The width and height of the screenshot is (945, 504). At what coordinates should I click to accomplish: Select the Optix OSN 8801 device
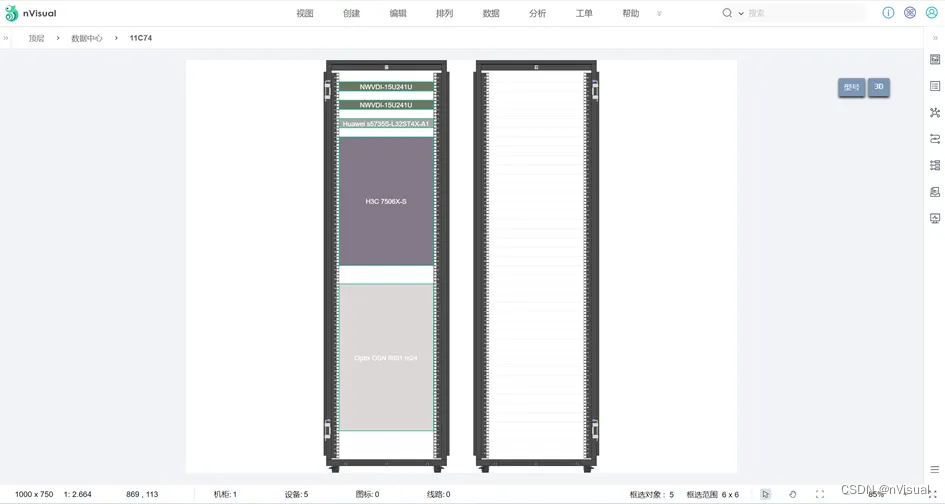click(x=386, y=358)
